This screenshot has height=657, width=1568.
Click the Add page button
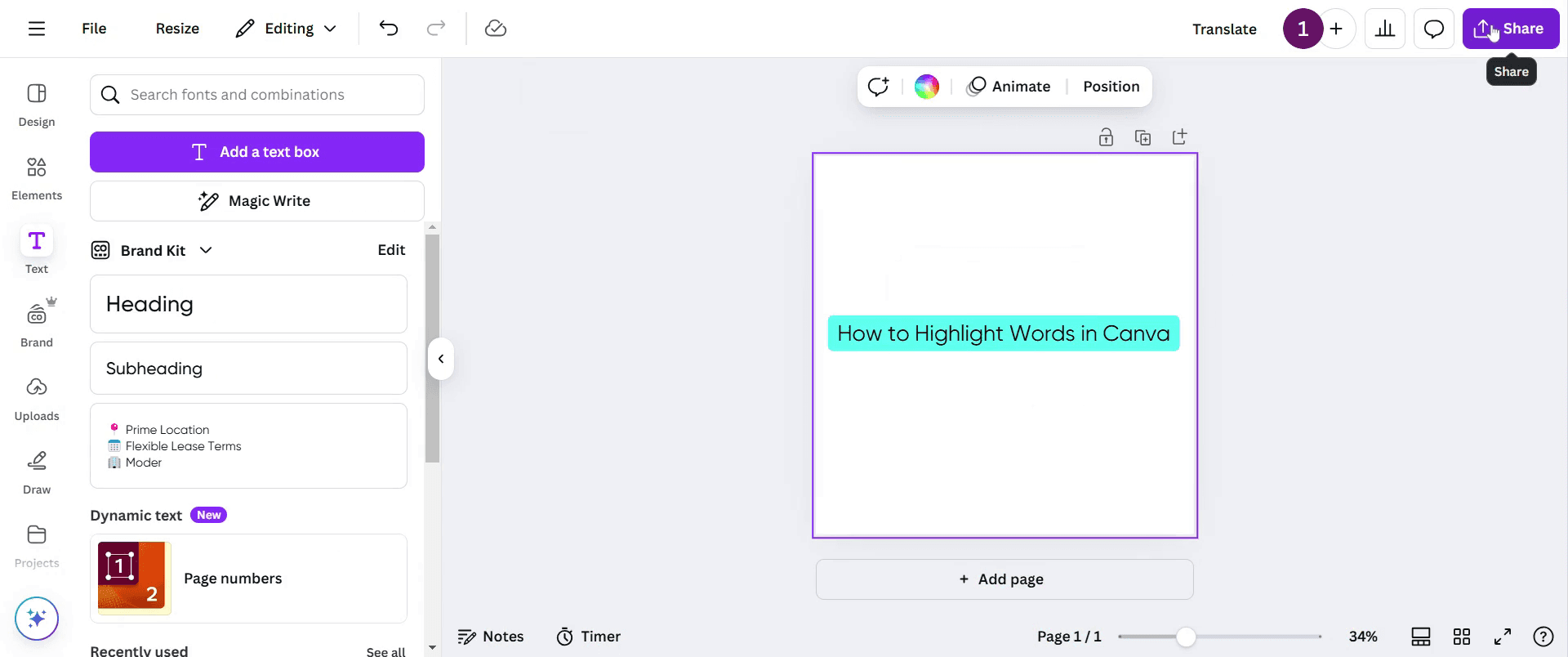point(1004,579)
